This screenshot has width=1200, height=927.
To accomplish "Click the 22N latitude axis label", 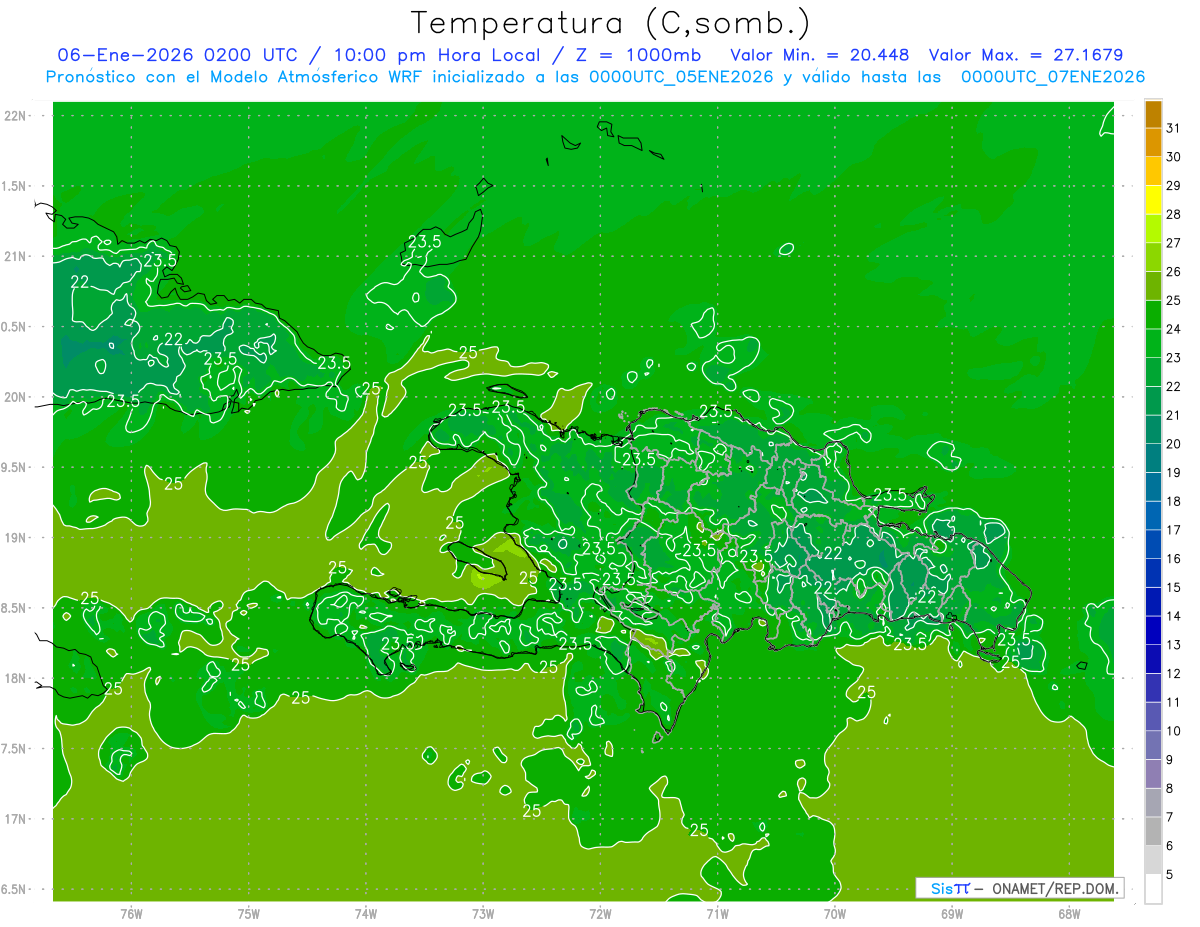I will [16, 116].
